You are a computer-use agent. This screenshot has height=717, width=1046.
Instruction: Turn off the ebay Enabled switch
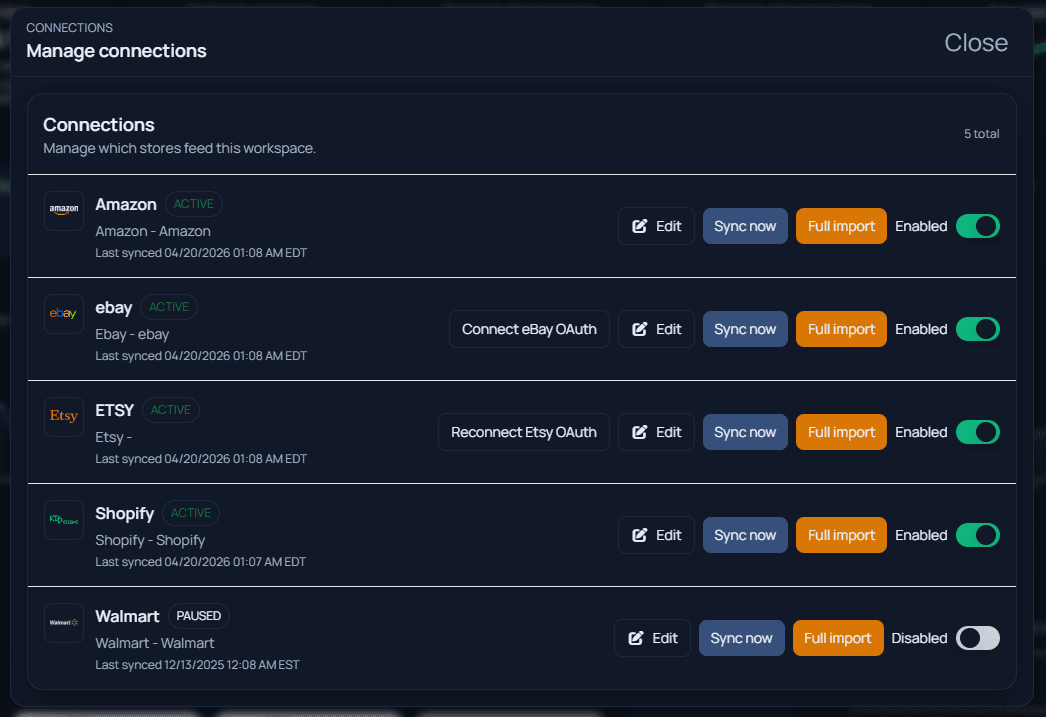click(x=977, y=329)
